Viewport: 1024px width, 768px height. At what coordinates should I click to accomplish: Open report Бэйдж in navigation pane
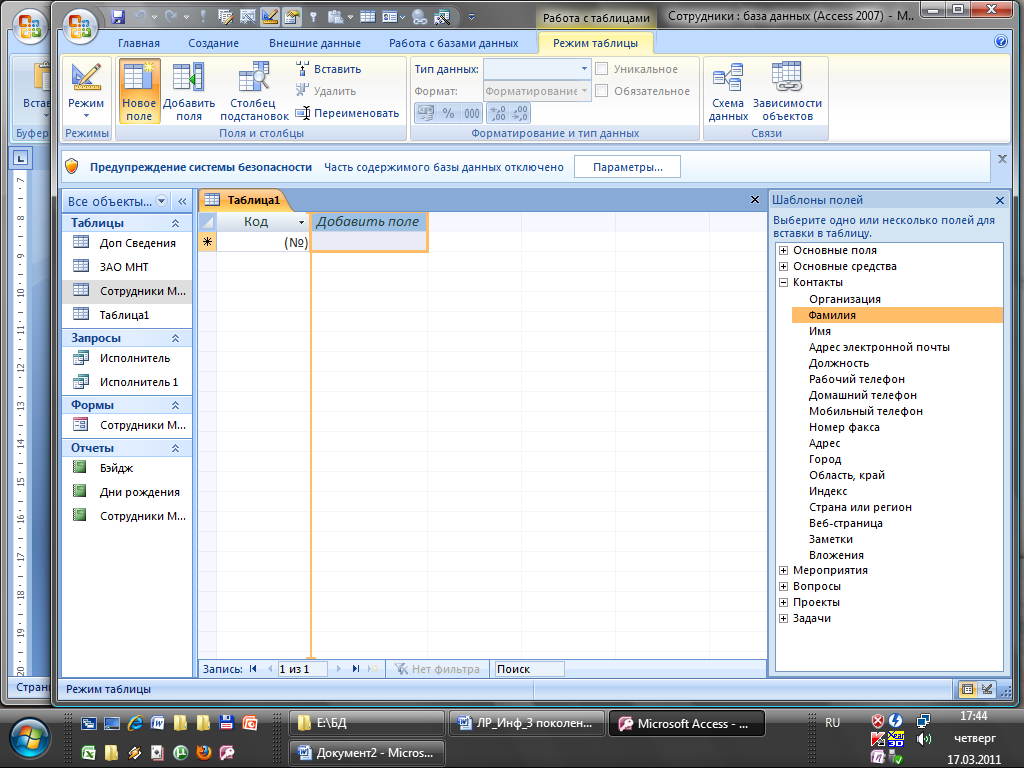127,468
